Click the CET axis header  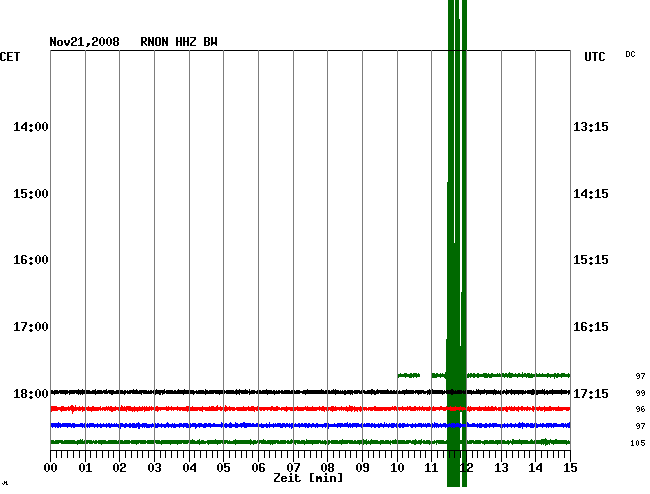pyautogui.click(x=10, y=57)
